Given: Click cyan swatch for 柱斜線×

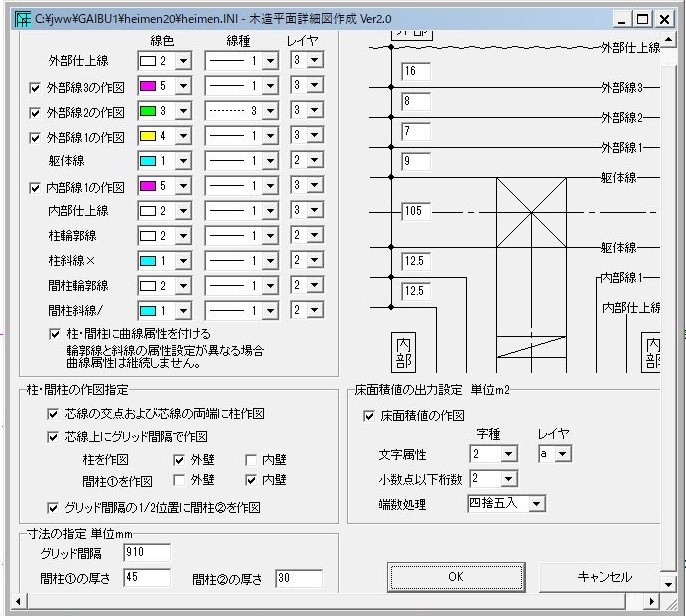Looking at the screenshot, I should click(148, 261).
